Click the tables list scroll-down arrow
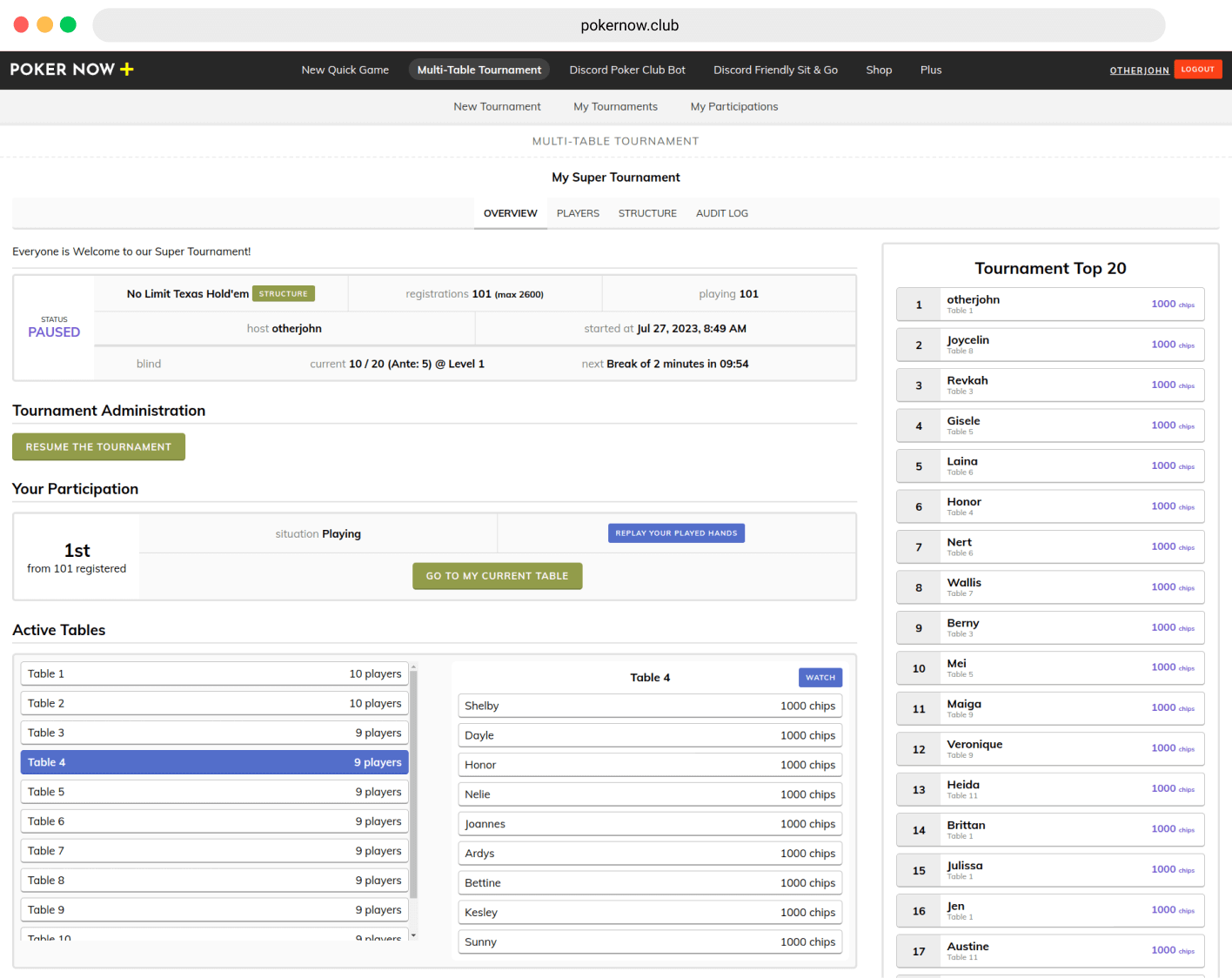Viewport: 1232px width, 978px height. tap(413, 935)
